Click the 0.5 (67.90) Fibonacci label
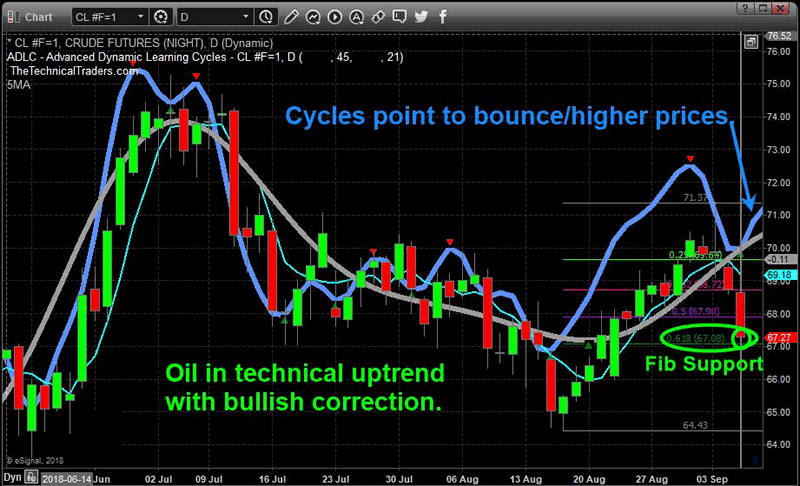This screenshot has height=486, width=800. coord(695,311)
